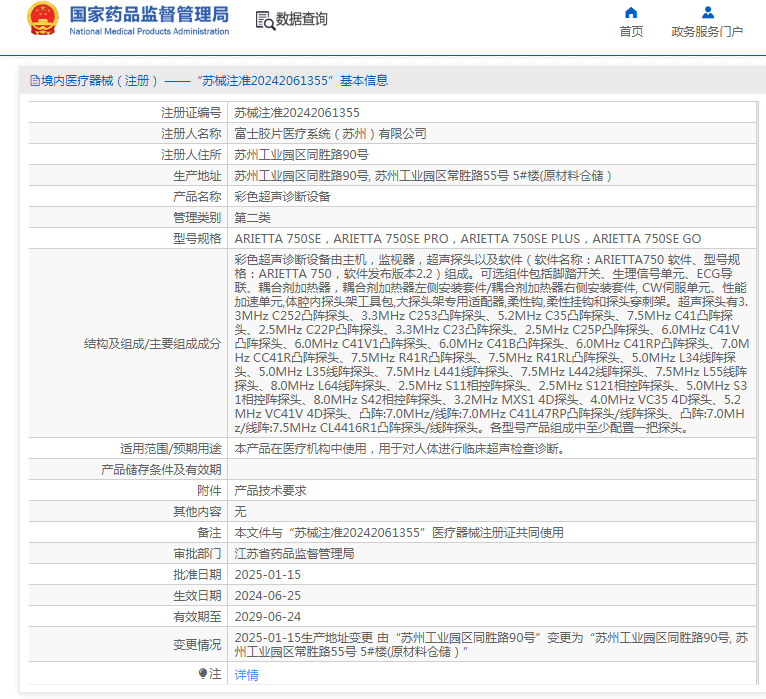Click the 注册证编号 label
Viewport: 766px width, 699px height.
coord(191,113)
